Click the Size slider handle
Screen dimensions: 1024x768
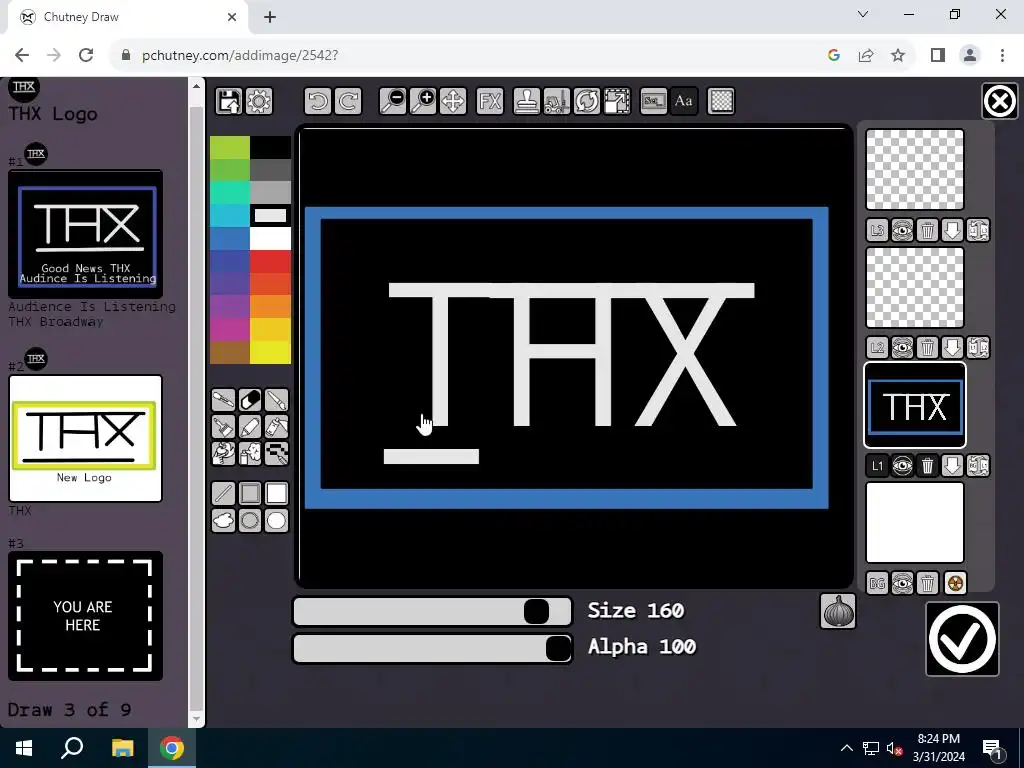tap(536, 612)
